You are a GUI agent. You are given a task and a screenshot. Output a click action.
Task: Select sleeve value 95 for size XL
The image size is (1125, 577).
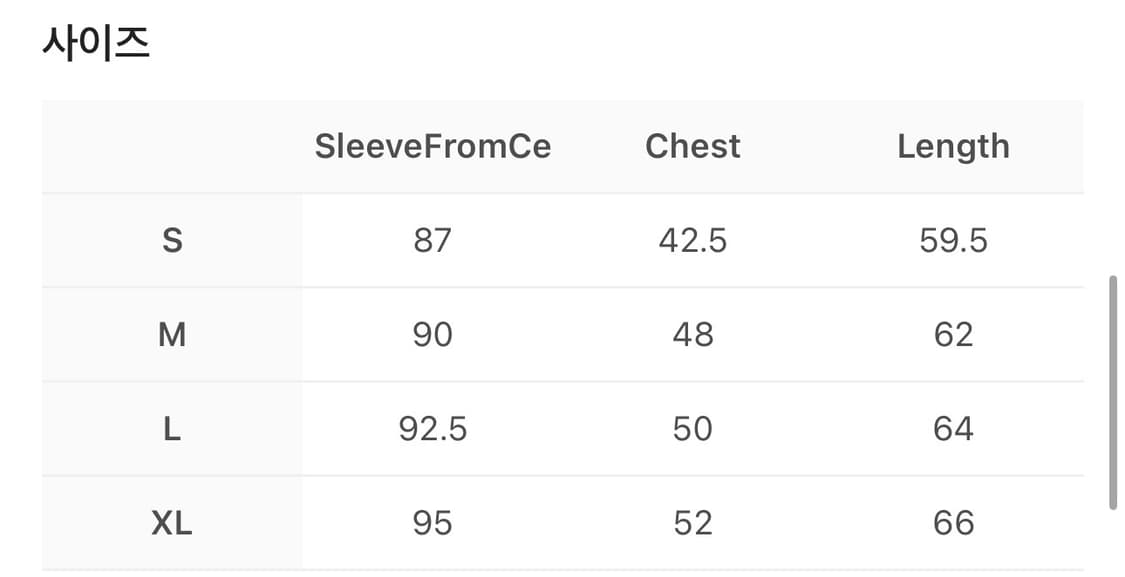433,523
